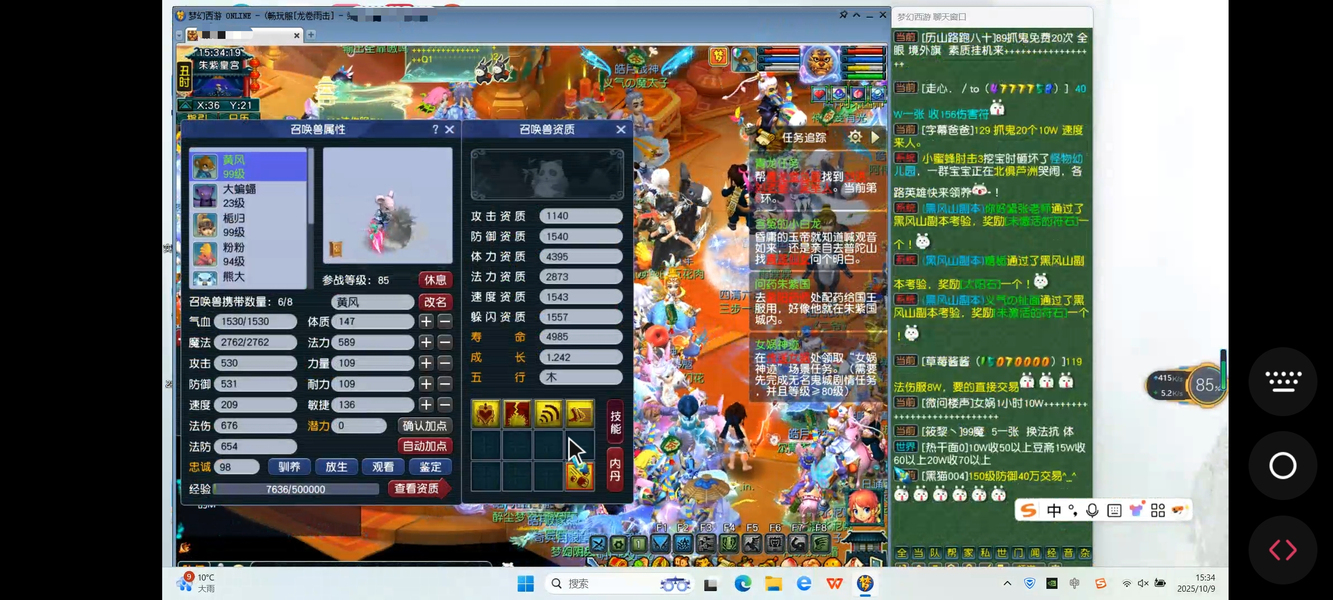Image resolution: width=1333 pixels, height=600 pixels.
Task: Click the scroll icon in the pet preview
Action: point(337,248)
